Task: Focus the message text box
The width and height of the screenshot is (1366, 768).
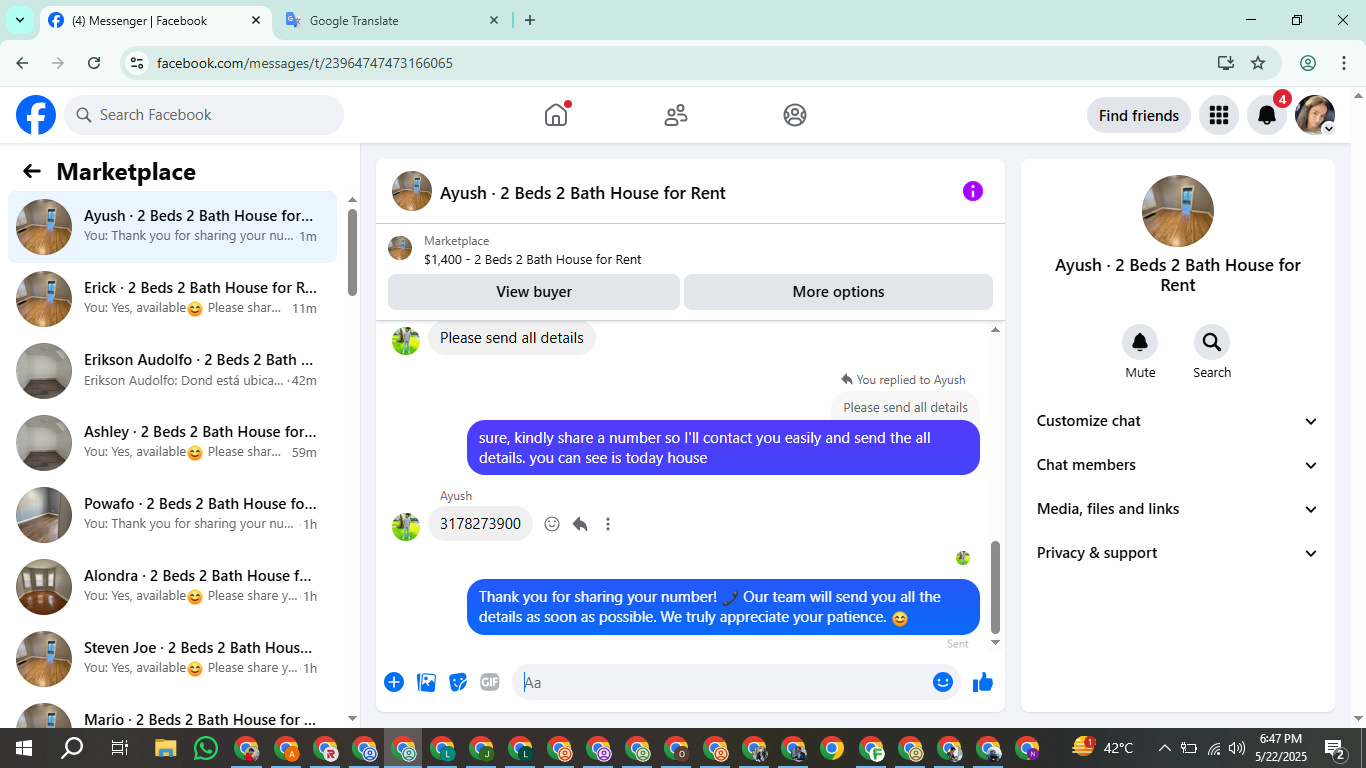Action: point(722,682)
